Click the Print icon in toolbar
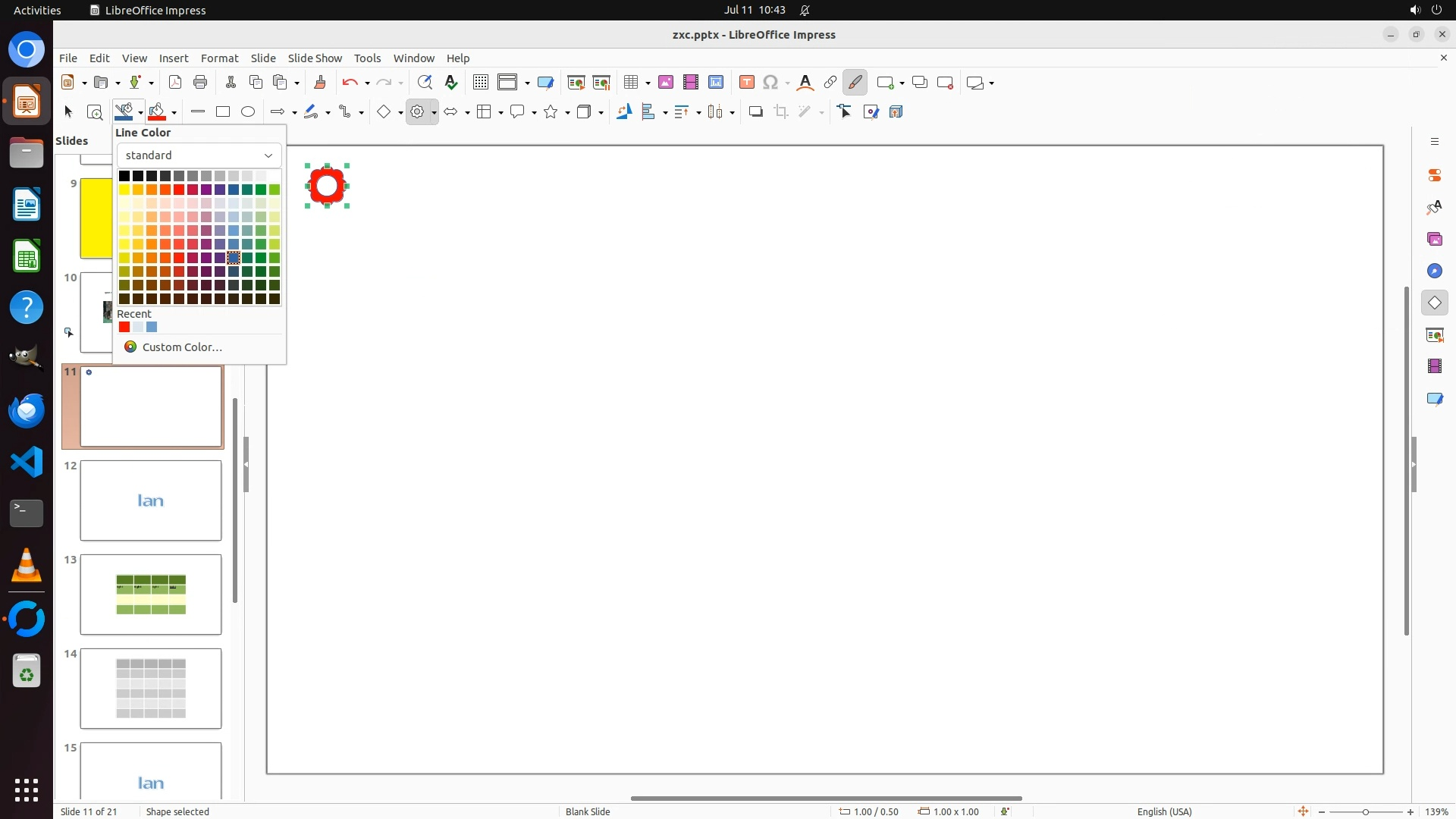The height and width of the screenshot is (819, 1456). click(200, 83)
